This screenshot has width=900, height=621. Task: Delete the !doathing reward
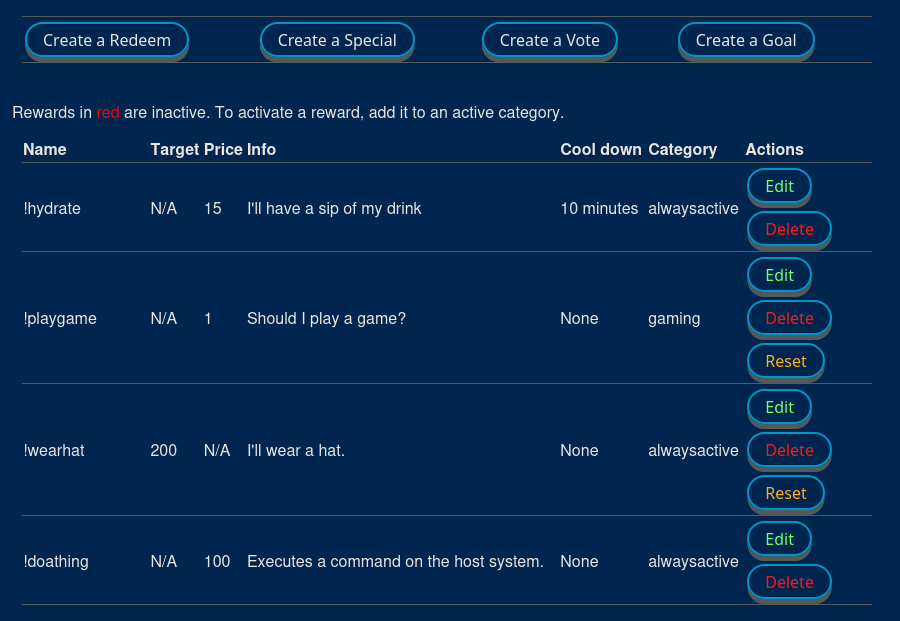pos(789,582)
